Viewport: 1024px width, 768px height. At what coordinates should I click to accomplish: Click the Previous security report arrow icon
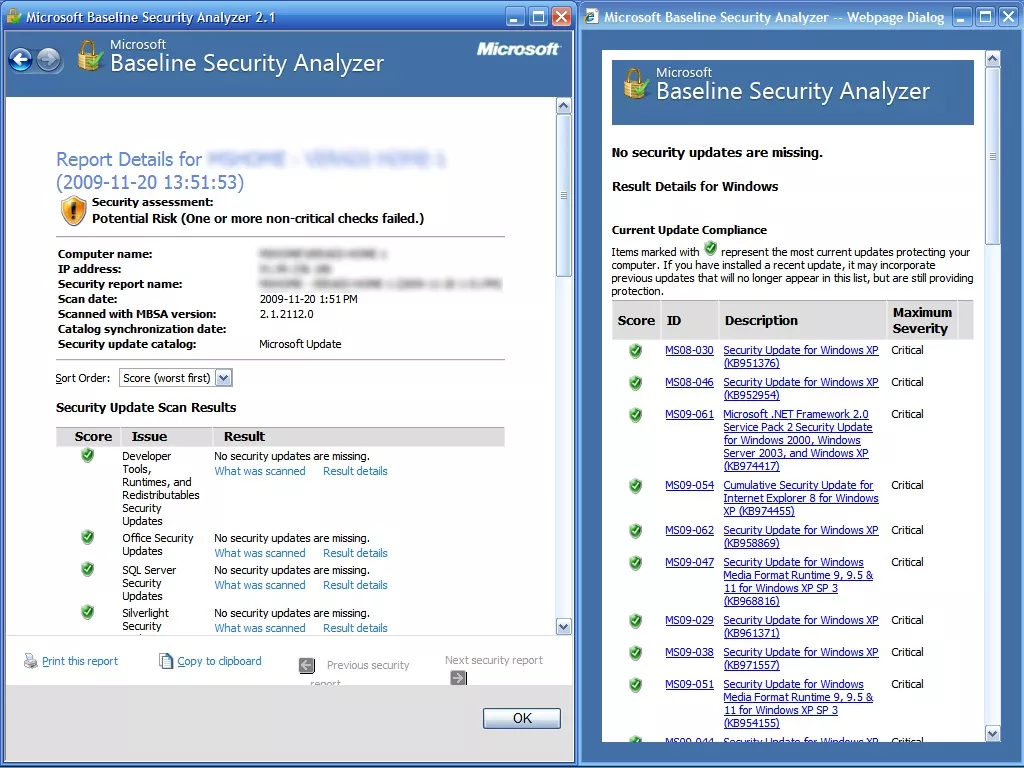pyautogui.click(x=307, y=665)
